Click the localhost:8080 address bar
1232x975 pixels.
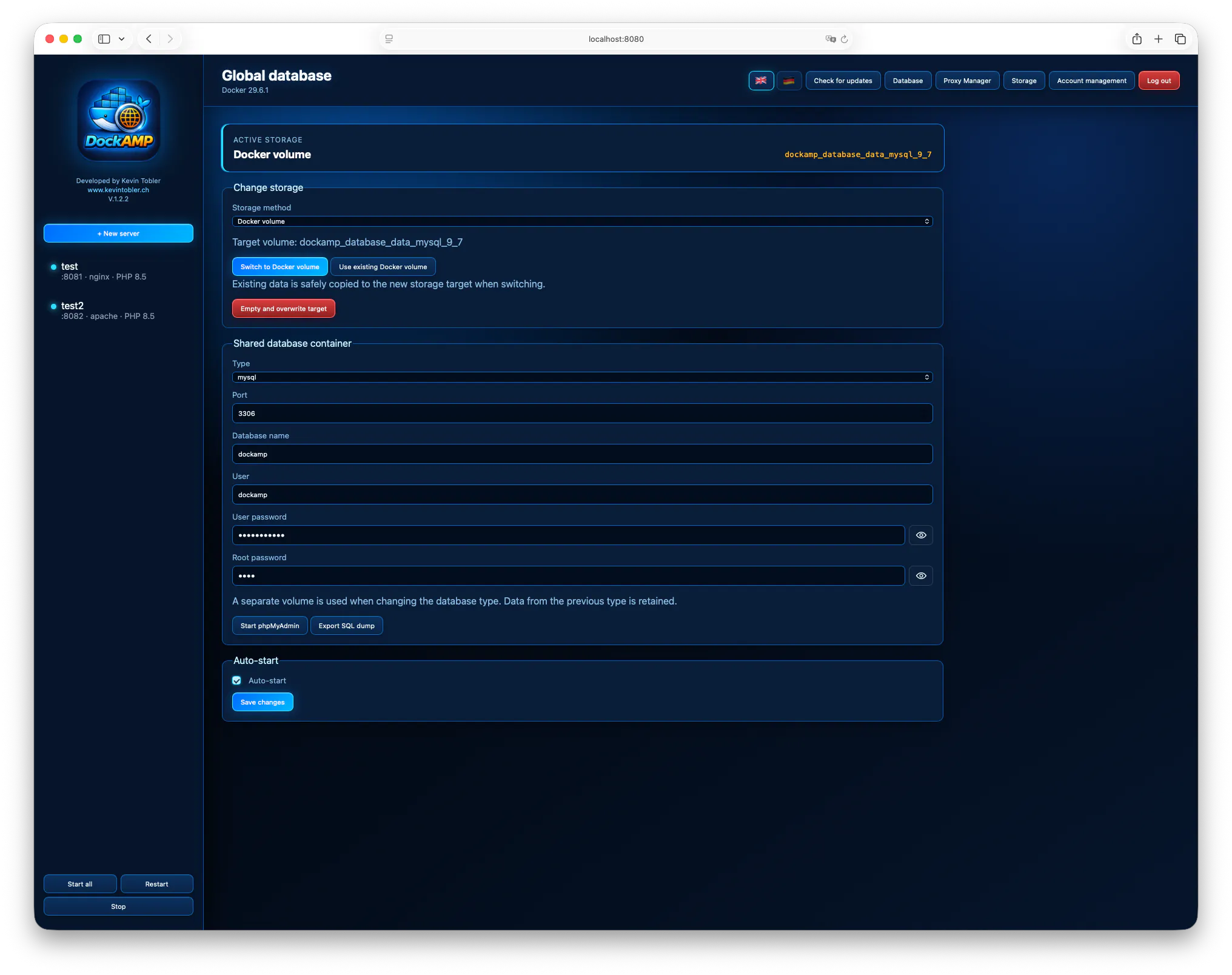tap(616, 39)
